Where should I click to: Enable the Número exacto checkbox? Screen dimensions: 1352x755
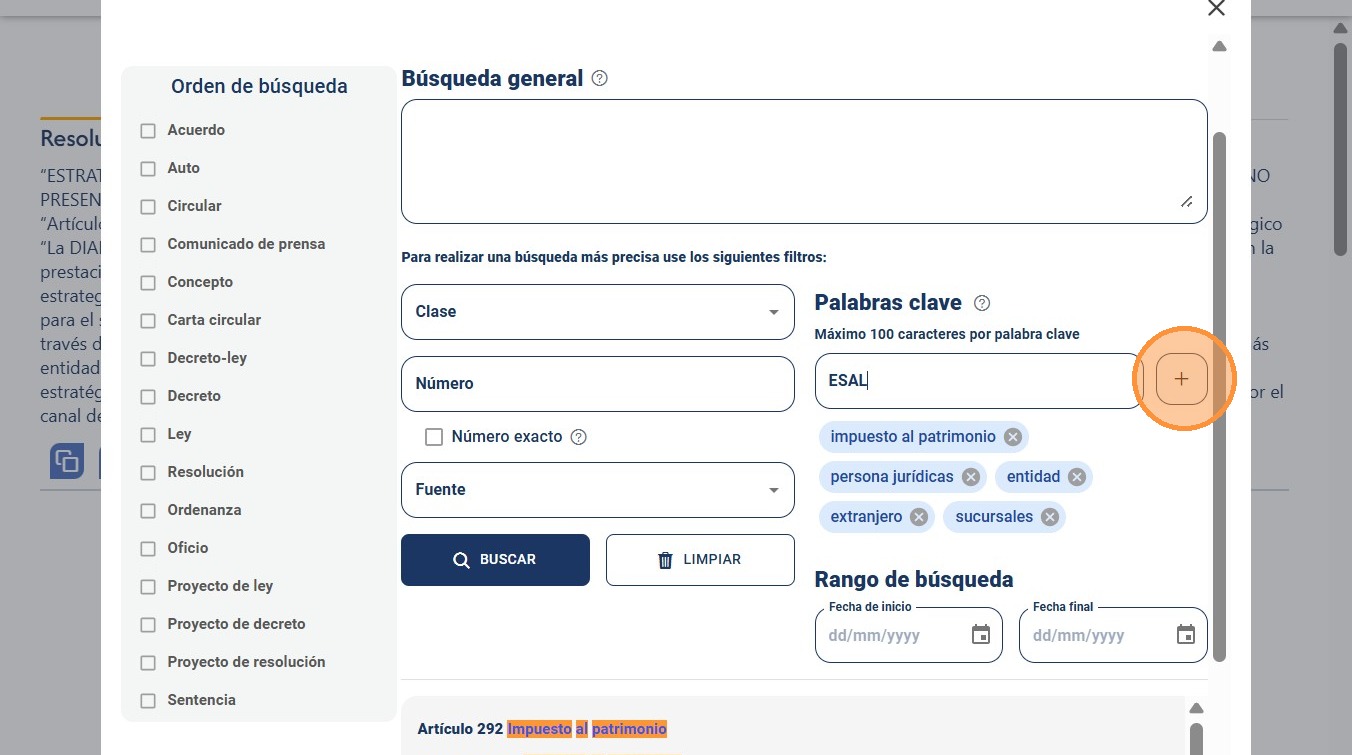(434, 437)
